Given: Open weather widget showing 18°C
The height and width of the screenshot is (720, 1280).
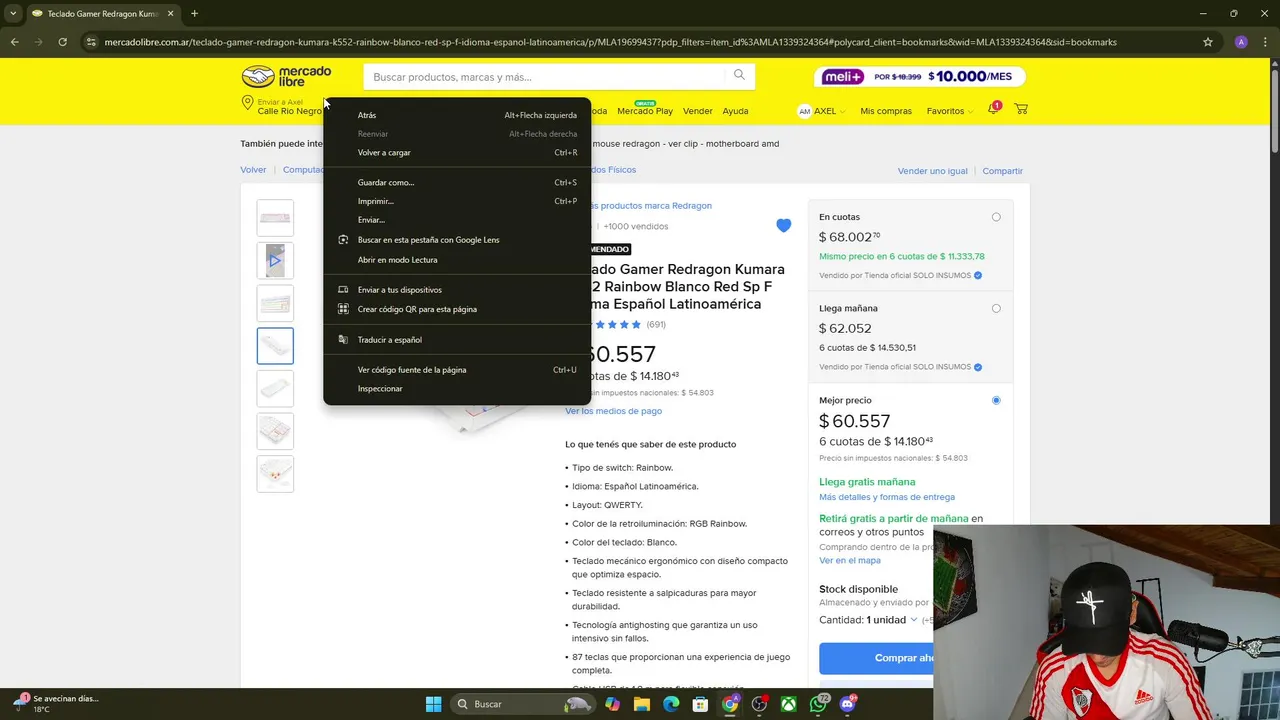Looking at the screenshot, I should click(x=58, y=704).
